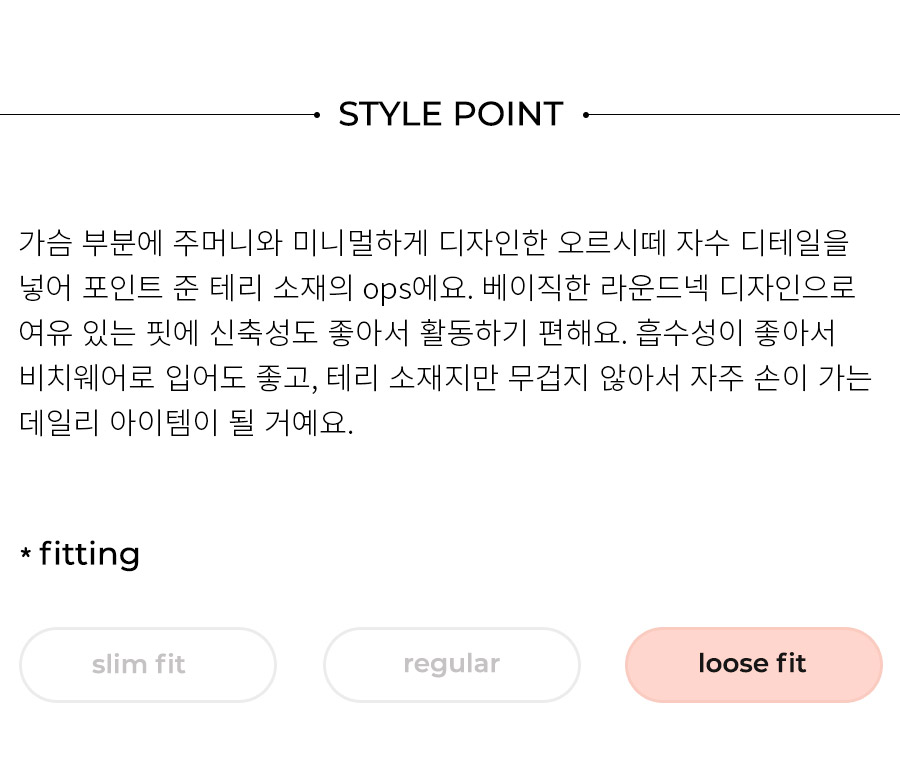Click the dot left of STYLE POINT

(317, 115)
